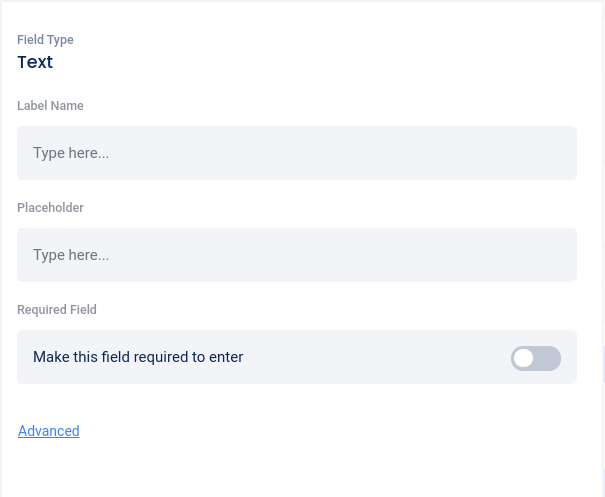Expand the Advanced options section
The width and height of the screenshot is (605, 497).
49,431
